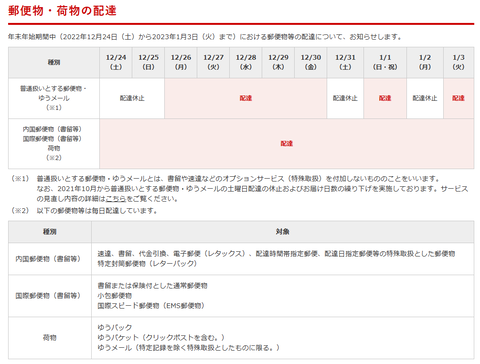
Task: Select the 12/30 (金) column header
Action: pos(311,62)
